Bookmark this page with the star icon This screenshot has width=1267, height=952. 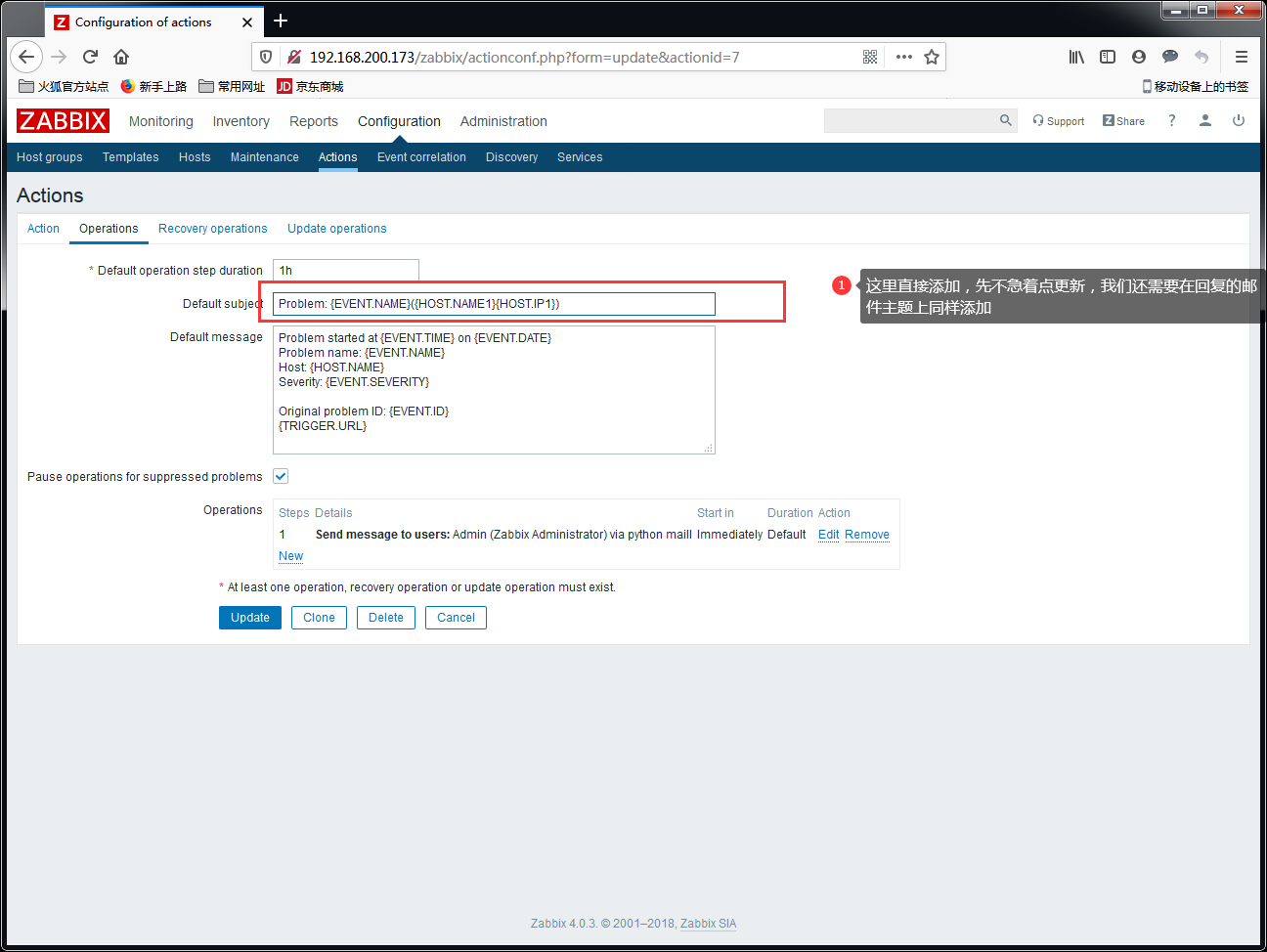point(932,57)
